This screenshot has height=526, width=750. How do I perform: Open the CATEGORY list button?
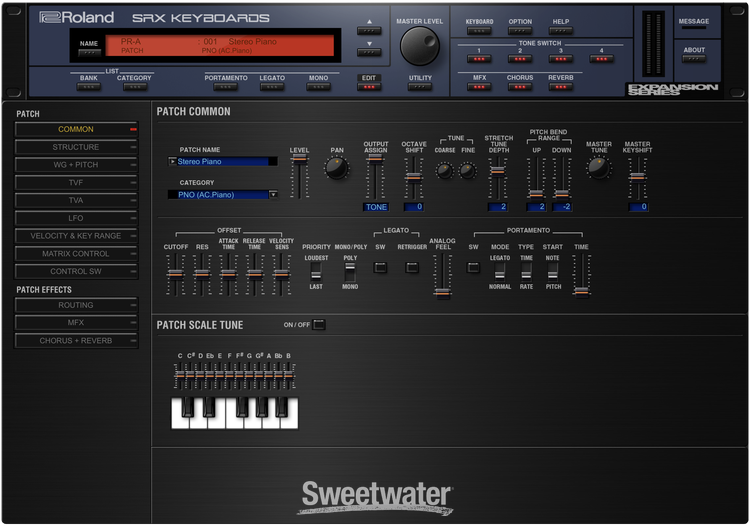pos(135,87)
